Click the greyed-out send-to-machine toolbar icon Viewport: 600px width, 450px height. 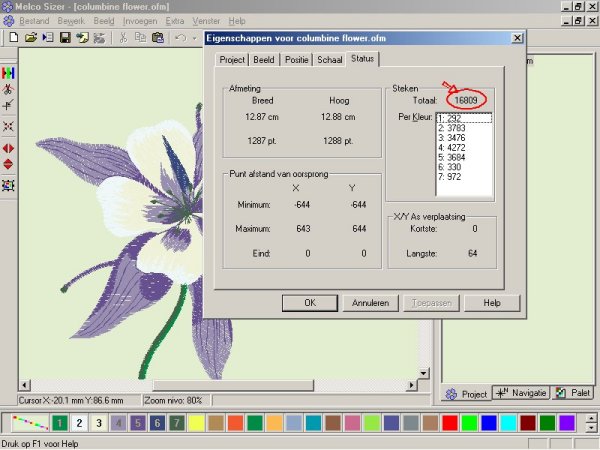point(99,38)
